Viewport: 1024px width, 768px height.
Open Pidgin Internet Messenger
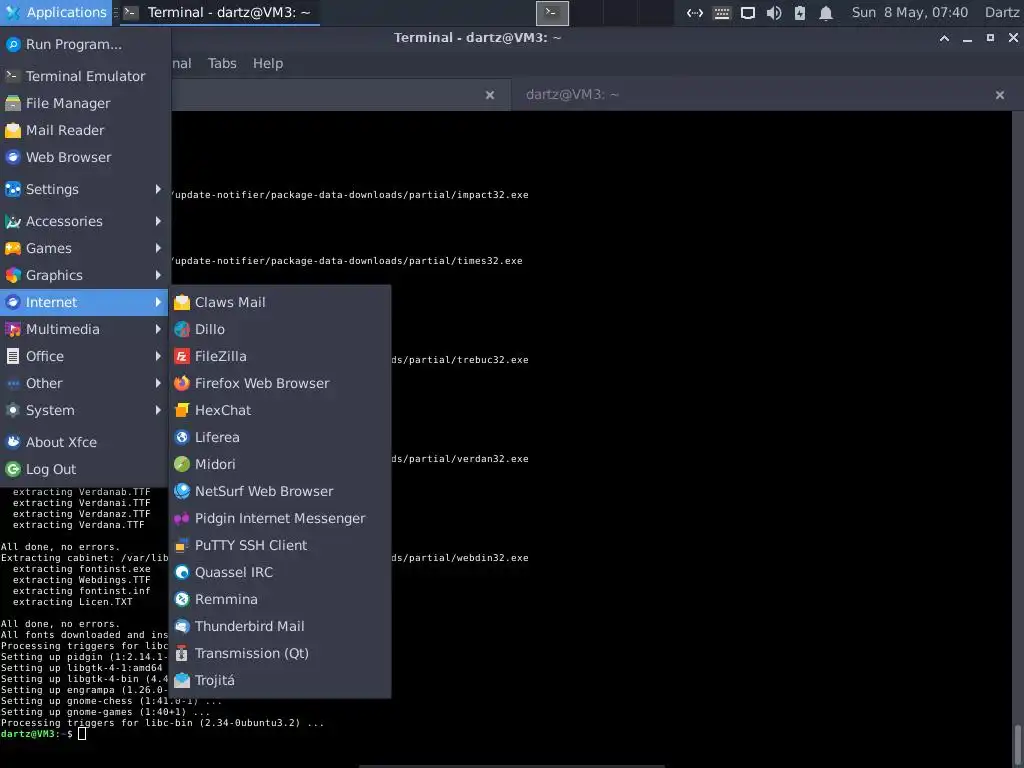(x=280, y=519)
